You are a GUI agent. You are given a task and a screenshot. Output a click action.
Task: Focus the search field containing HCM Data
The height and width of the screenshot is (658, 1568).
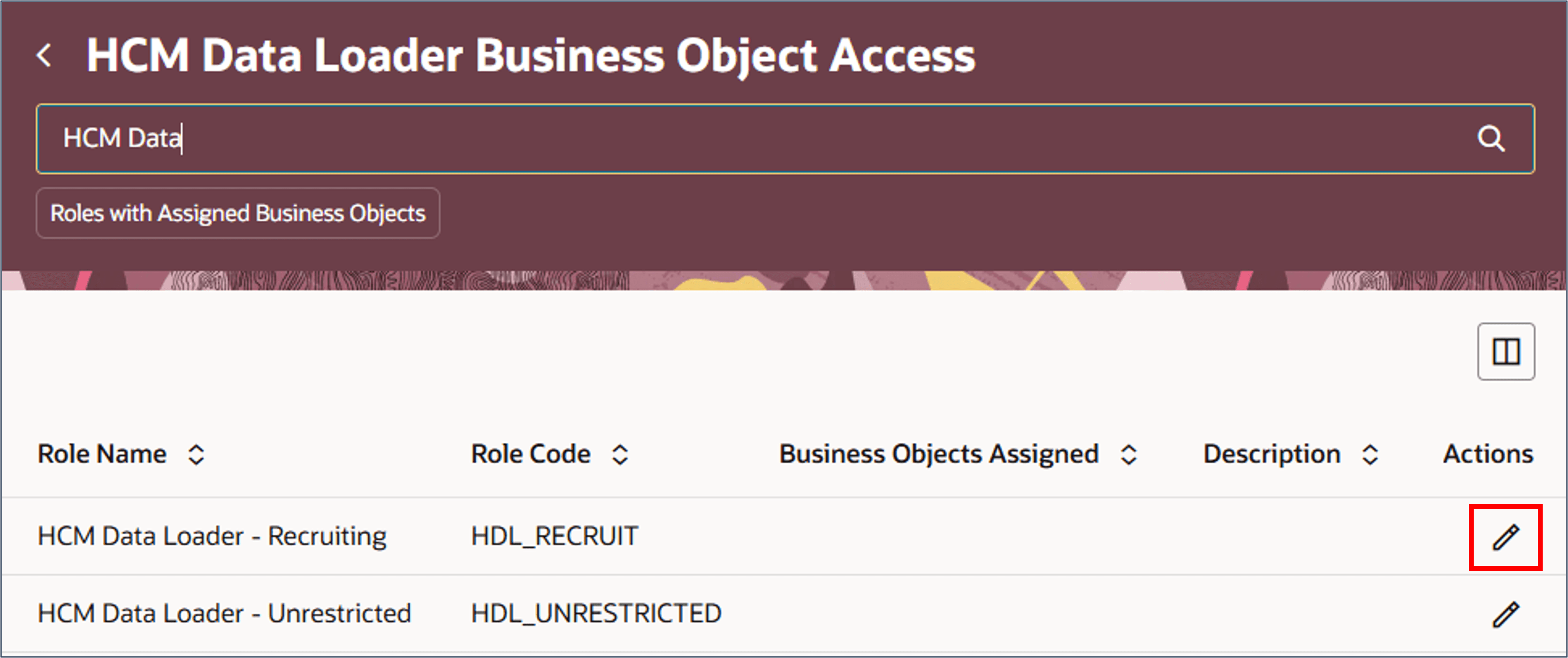click(x=785, y=139)
